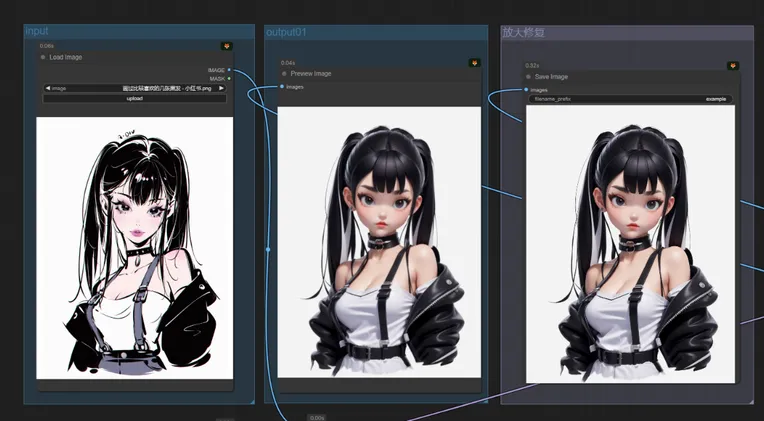Click the 0.06s timing label above Load Image
The height and width of the screenshot is (421, 764).
pos(47,46)
